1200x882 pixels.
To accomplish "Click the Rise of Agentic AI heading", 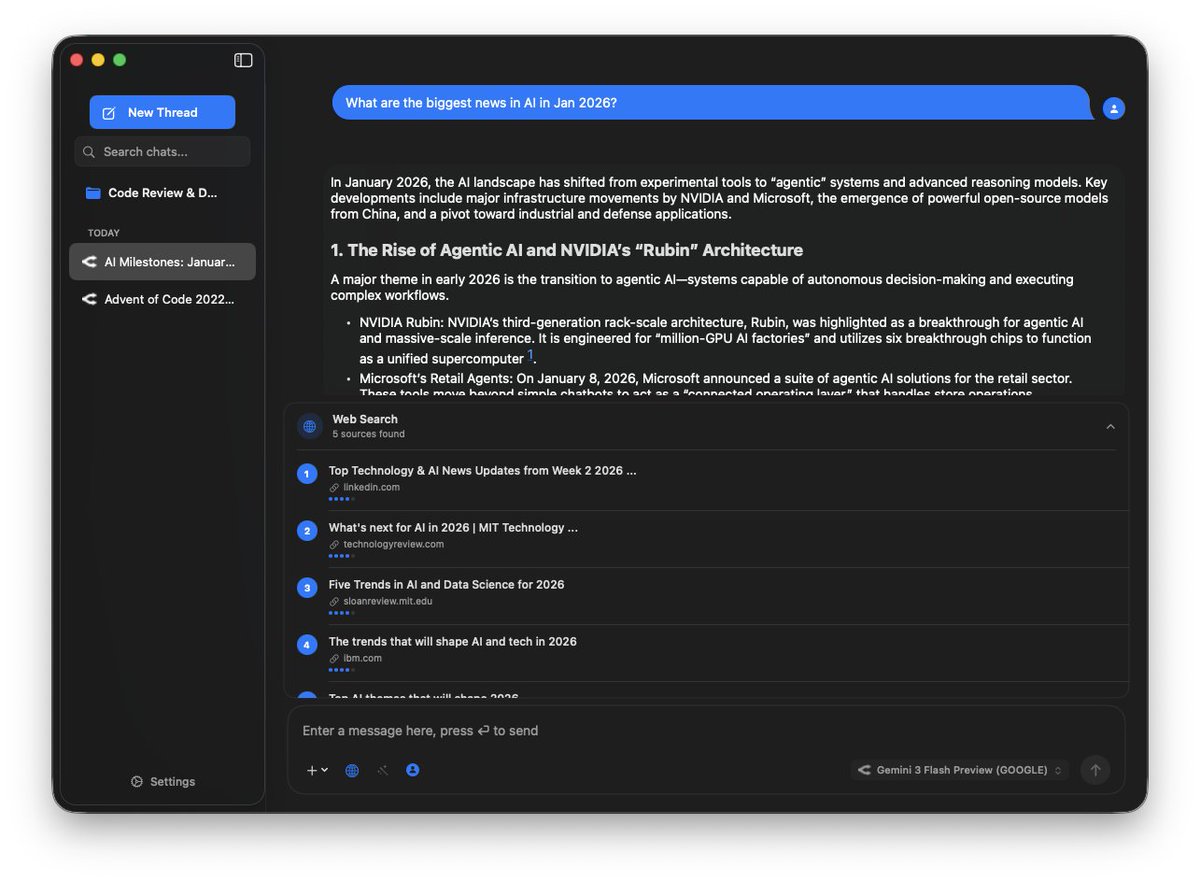I will point(567,250).
